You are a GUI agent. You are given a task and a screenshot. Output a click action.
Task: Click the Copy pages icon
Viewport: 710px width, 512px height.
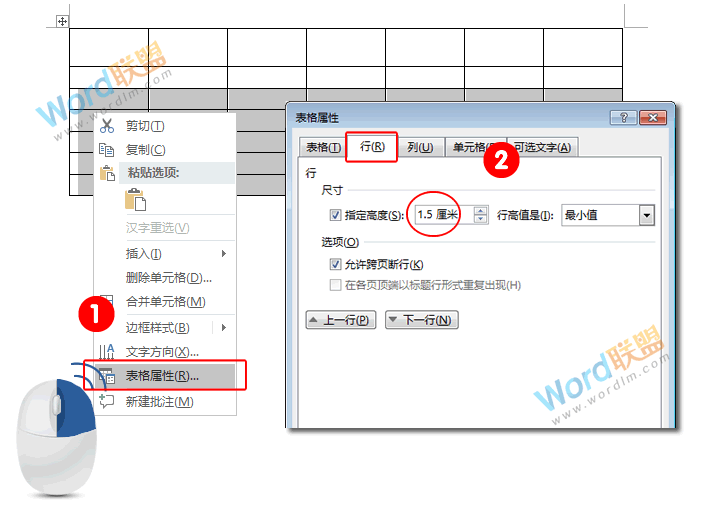point(106,149)
